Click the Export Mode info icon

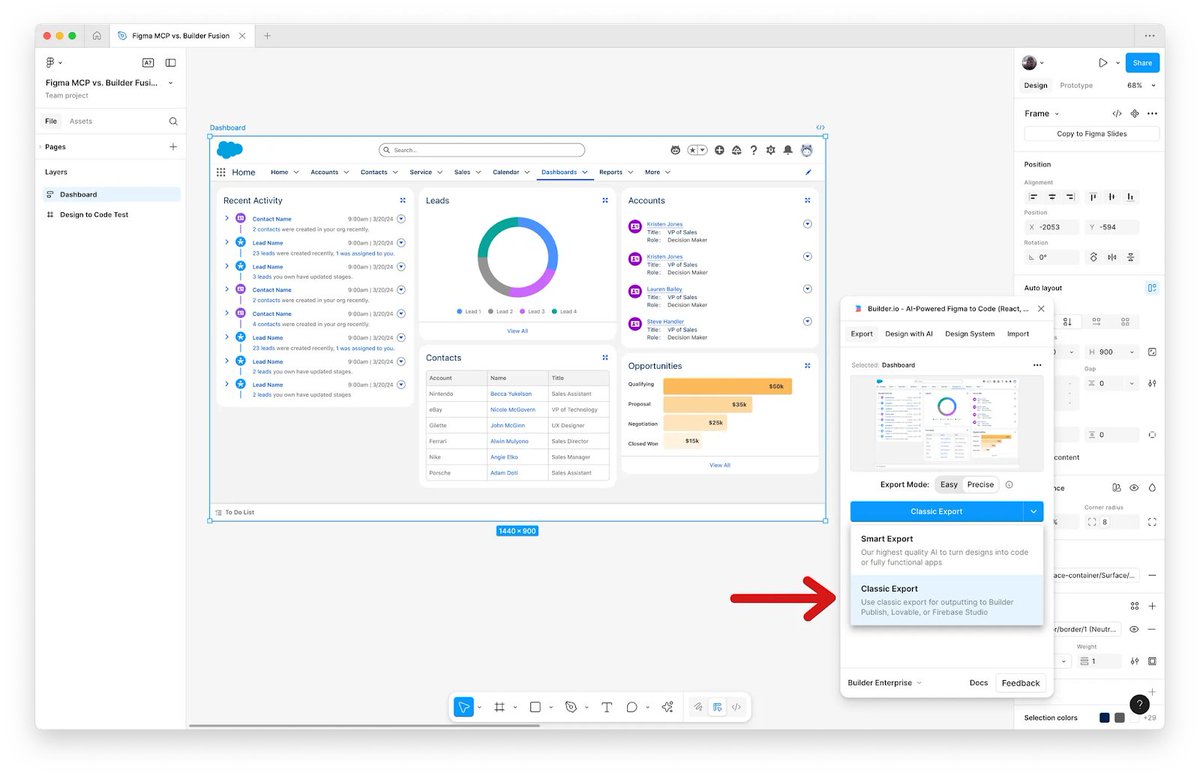pos(1009,485)
